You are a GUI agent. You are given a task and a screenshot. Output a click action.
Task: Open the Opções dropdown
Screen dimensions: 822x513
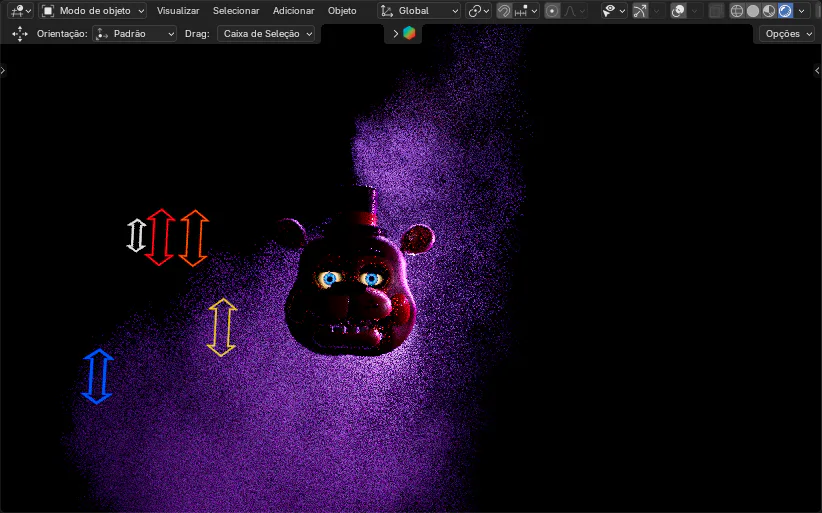[x=788, y=34]
